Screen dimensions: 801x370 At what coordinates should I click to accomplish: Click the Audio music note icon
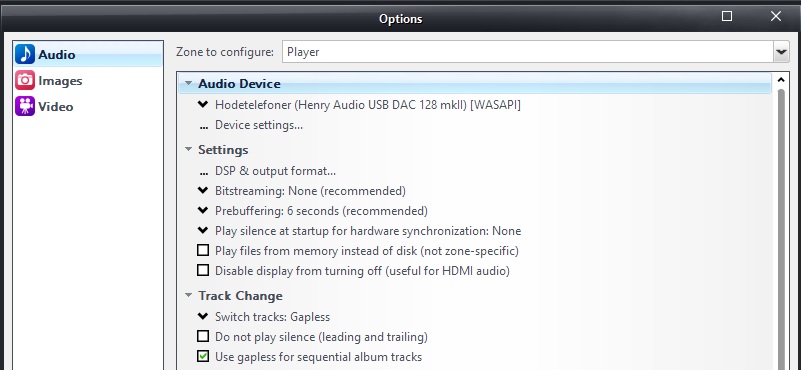(x=25, y=54)
